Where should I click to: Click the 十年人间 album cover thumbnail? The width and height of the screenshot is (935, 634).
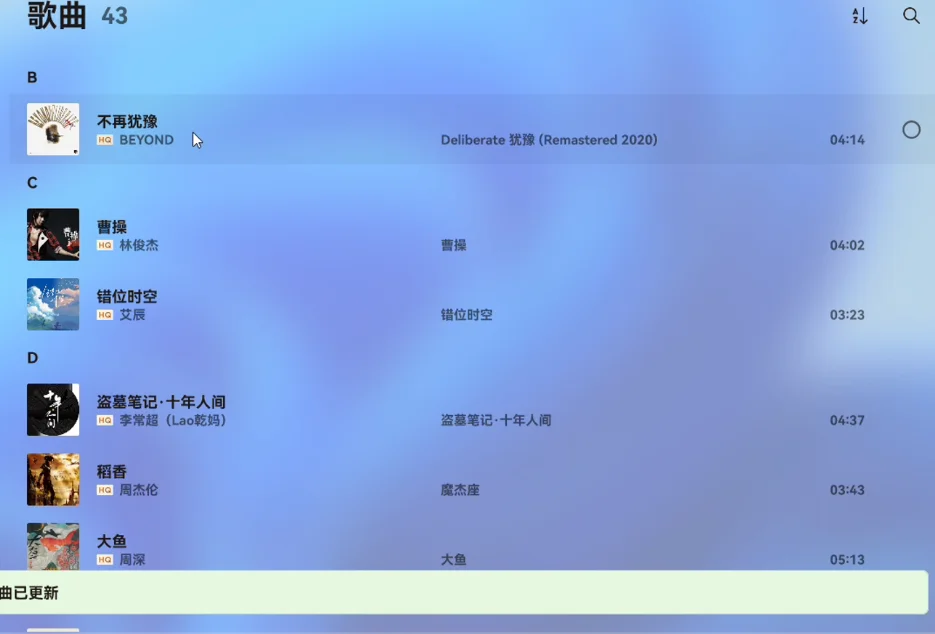[x=53, y=410]
